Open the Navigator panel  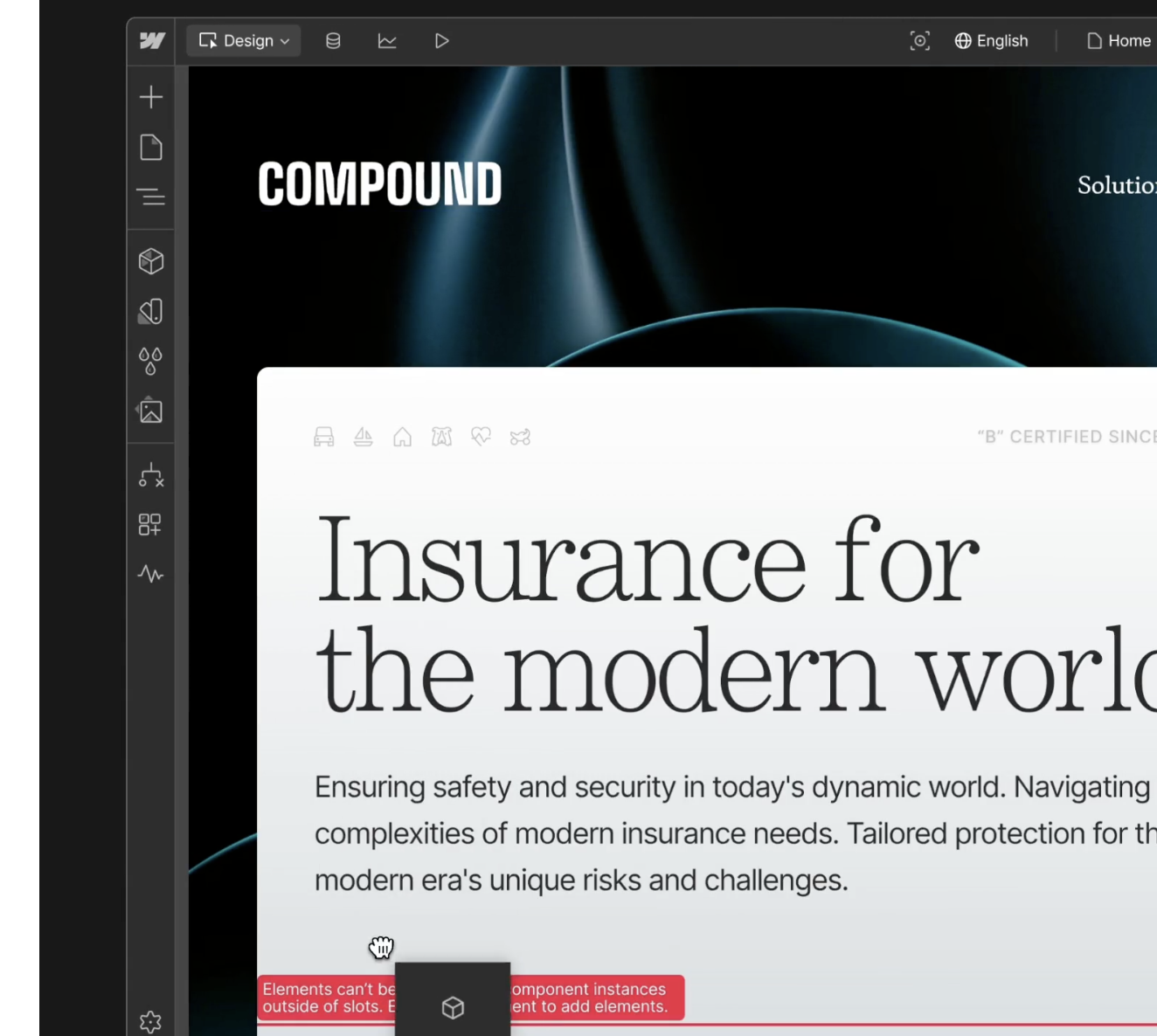click(151, 197)
